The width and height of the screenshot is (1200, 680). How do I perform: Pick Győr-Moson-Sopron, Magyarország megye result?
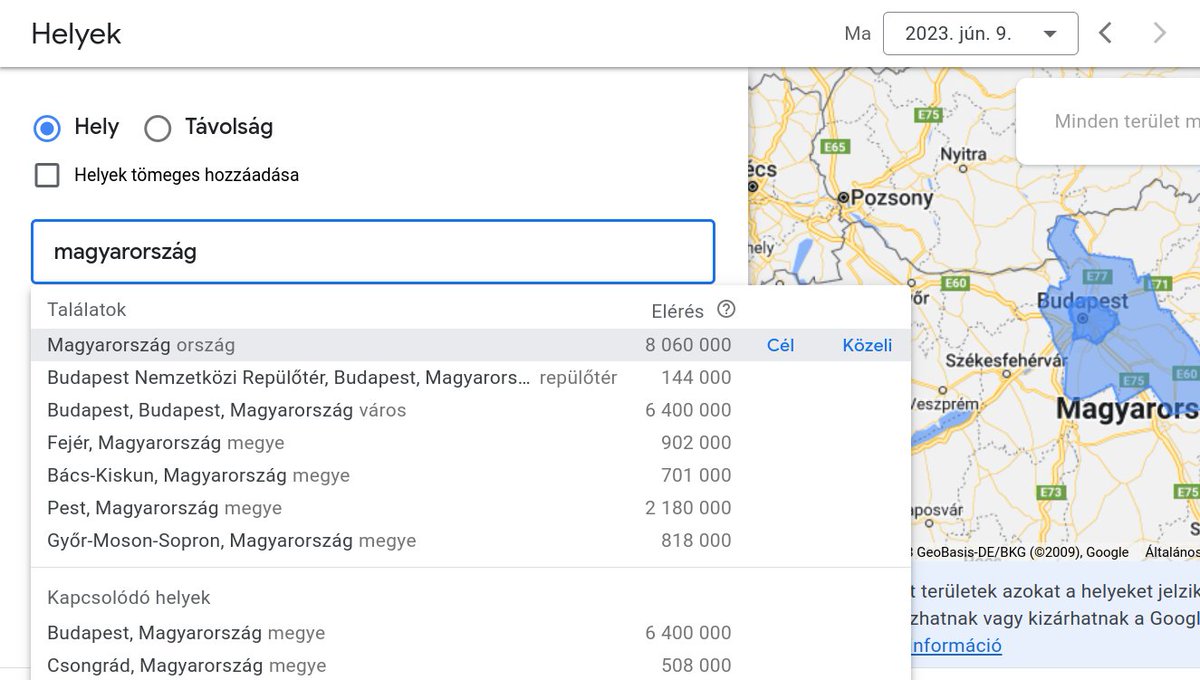[471, 541]
